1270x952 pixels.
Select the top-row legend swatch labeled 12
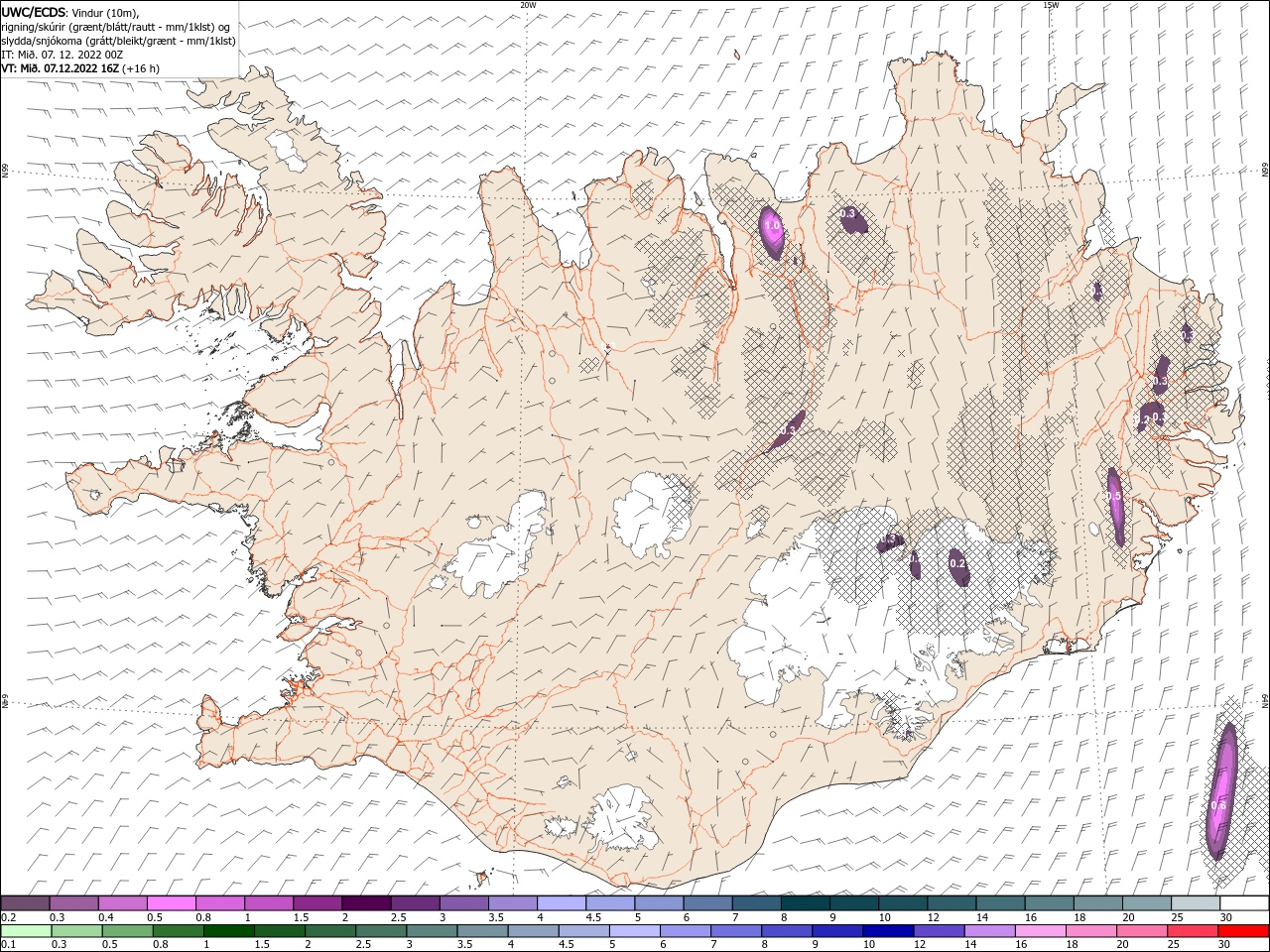[x=950, y=903]
